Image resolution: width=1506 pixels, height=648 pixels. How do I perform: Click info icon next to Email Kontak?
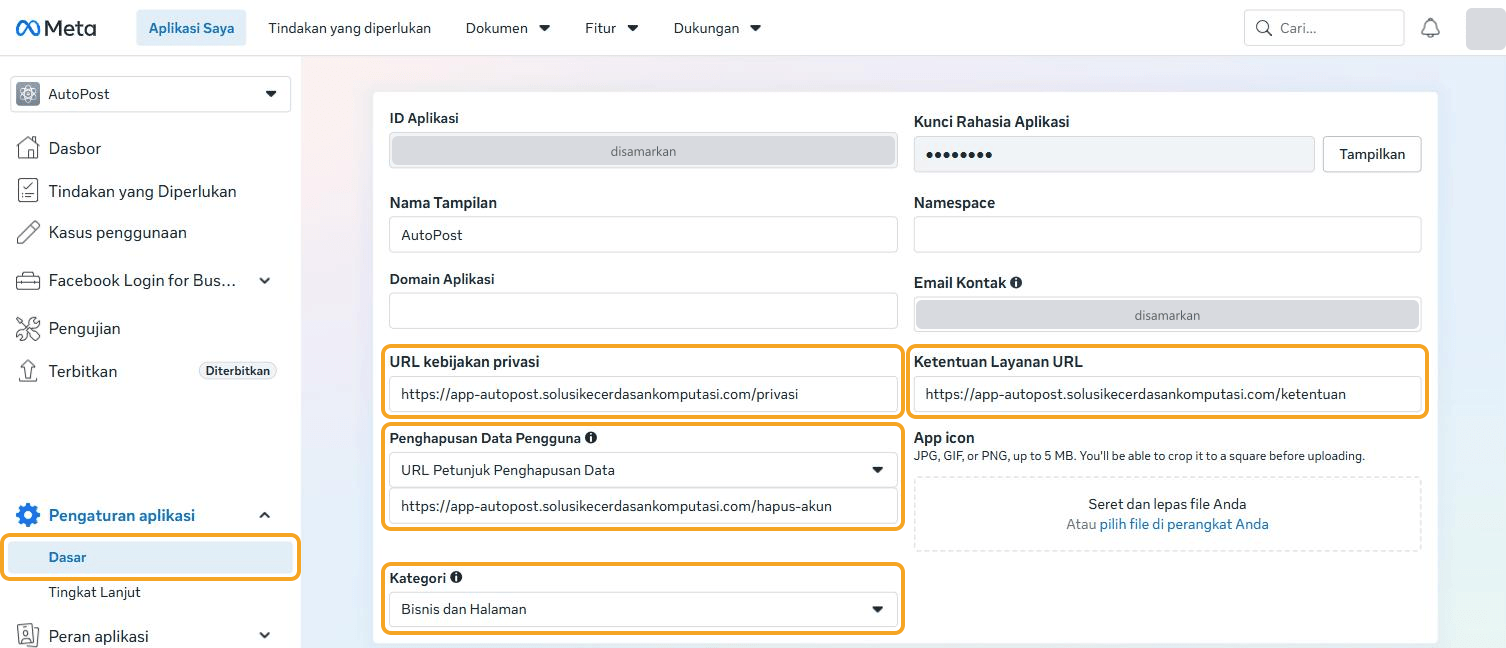[1016, 283]
